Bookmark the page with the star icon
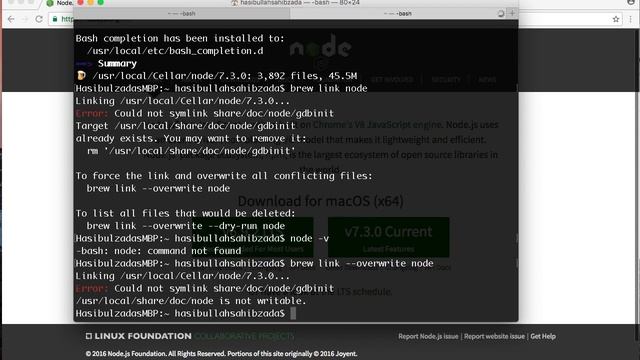This screenshot has width=640, height=360. (616, 19)
